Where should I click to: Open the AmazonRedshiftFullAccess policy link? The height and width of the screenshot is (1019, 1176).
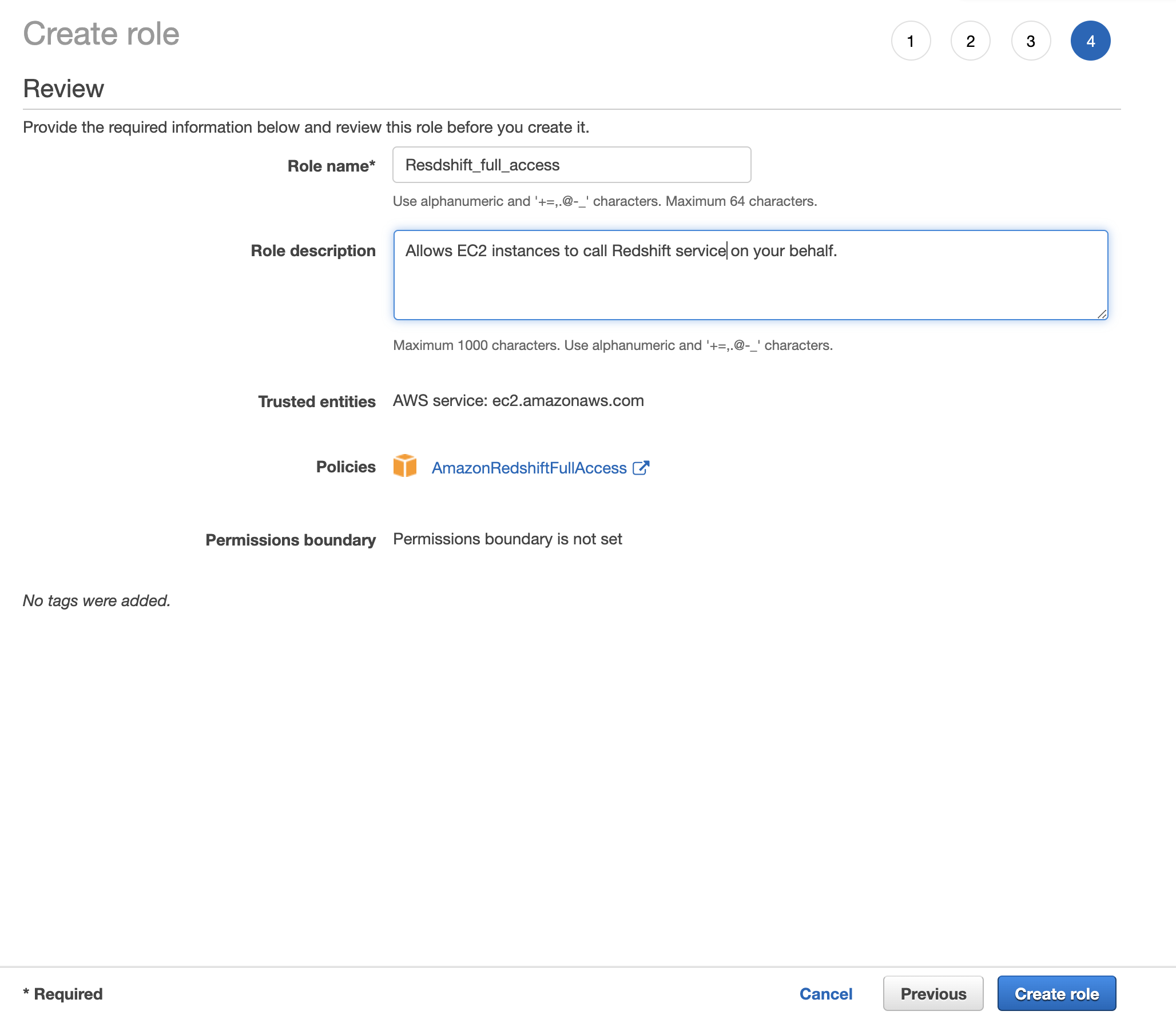529,468
